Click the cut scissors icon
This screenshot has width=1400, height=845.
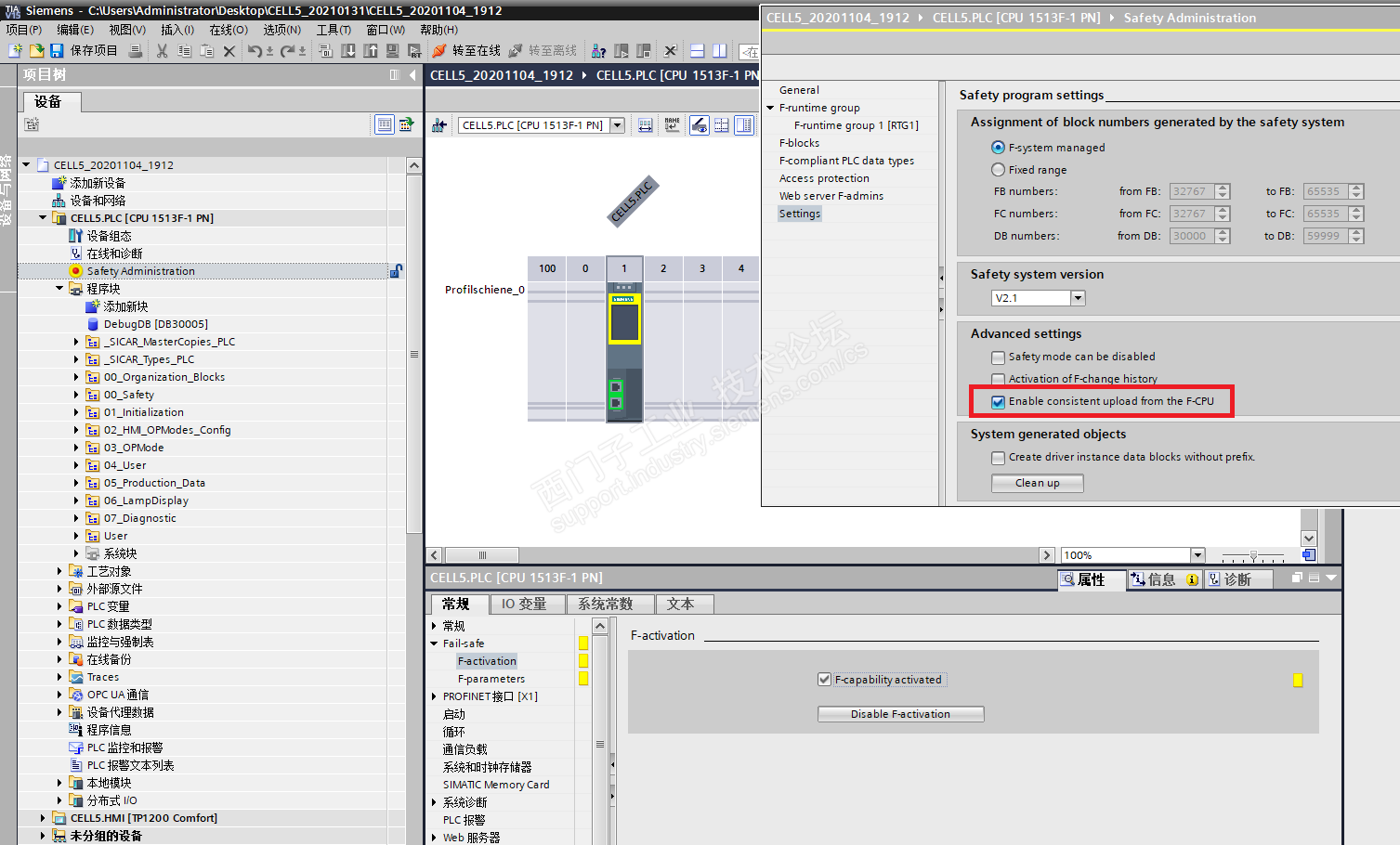(163, 51)
